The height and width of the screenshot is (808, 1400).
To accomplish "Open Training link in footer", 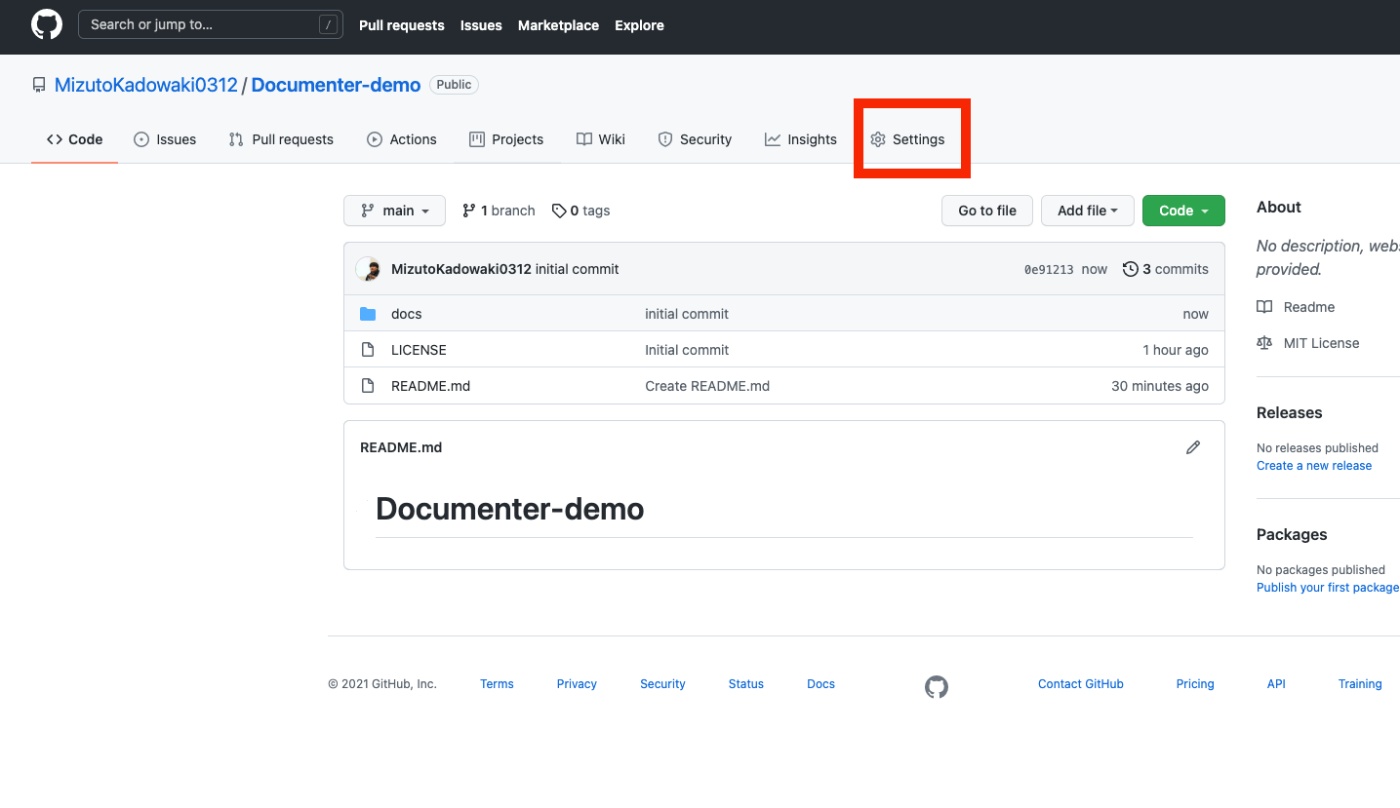I will point(1360,684).
